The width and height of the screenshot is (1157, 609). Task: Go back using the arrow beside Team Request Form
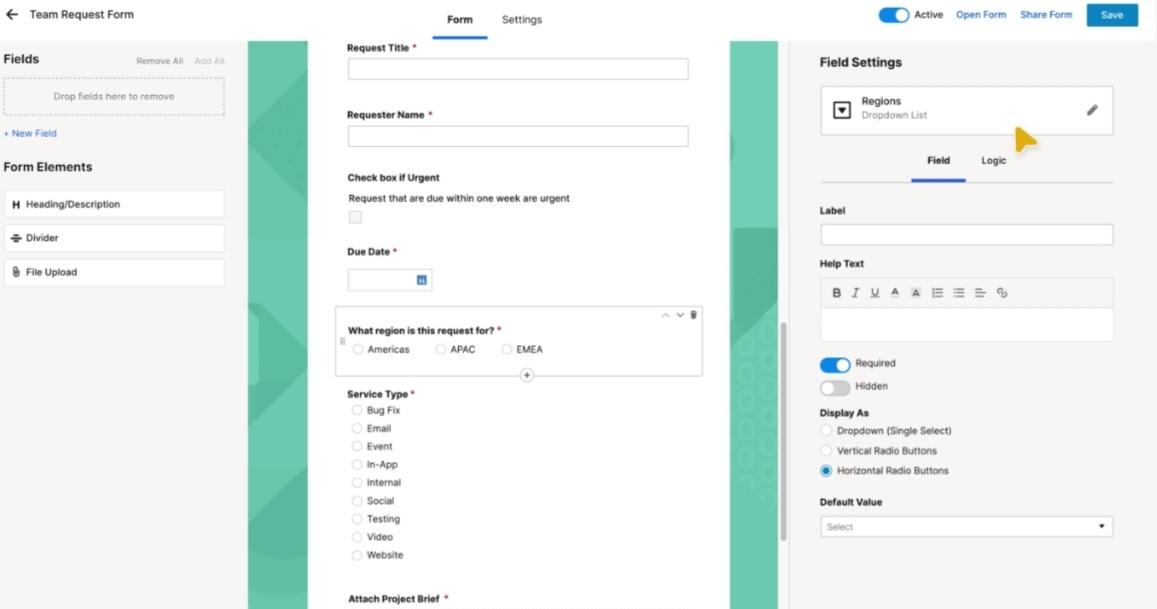(x=12, y=14)
